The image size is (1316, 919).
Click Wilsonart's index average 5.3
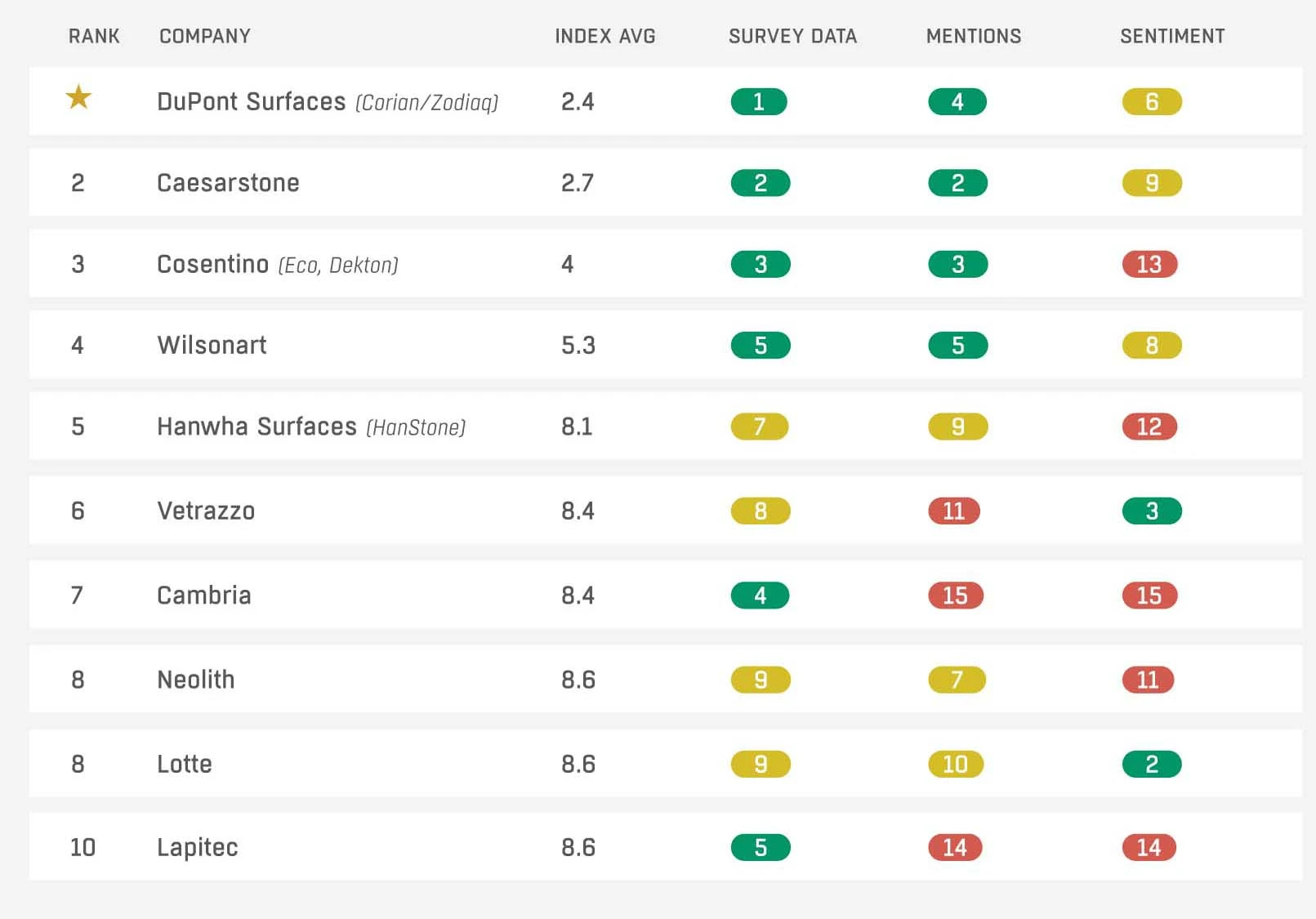(x=578, y=345)
